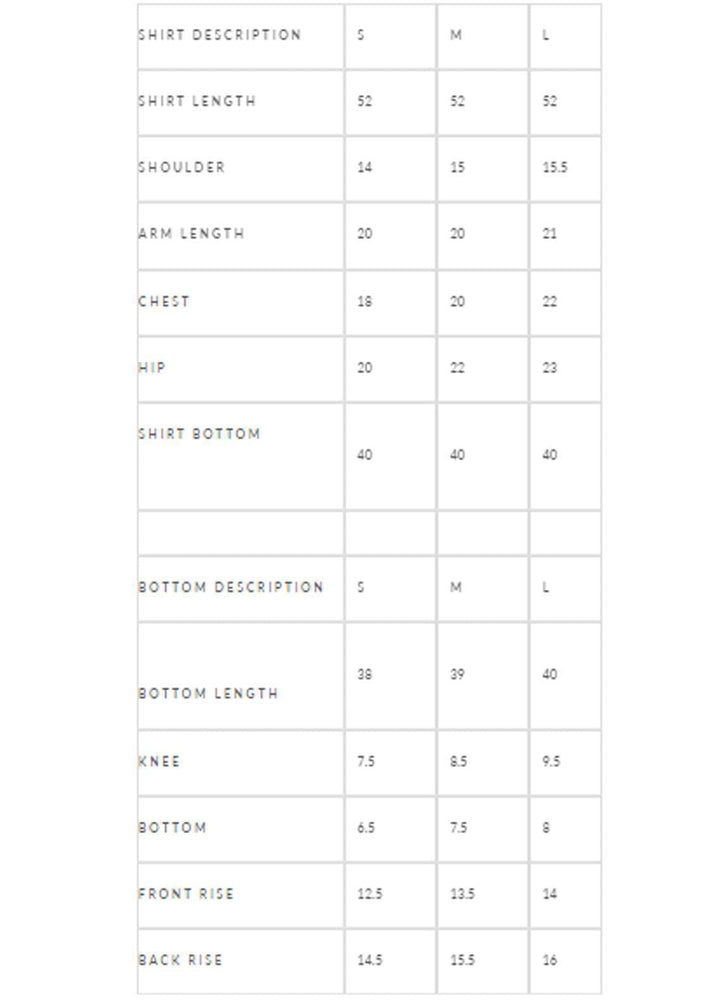Select the KNEE row label
720x1002 pixels.
(159, 761)
